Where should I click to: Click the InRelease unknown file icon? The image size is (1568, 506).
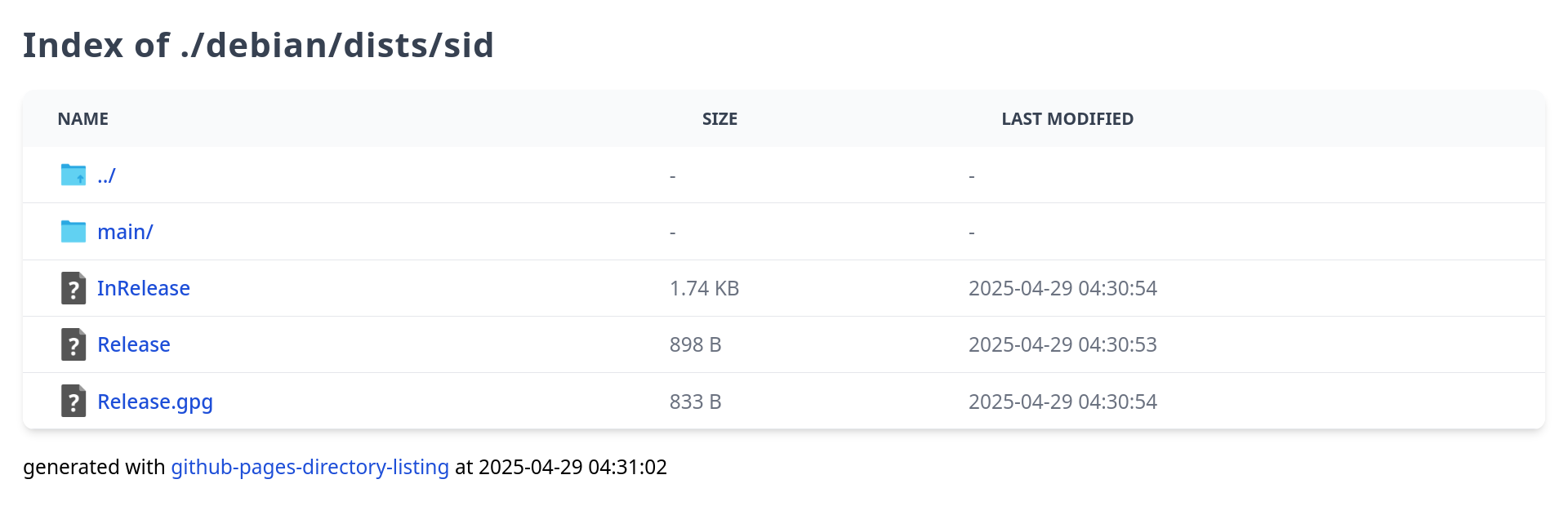click(x=73, y=288)
